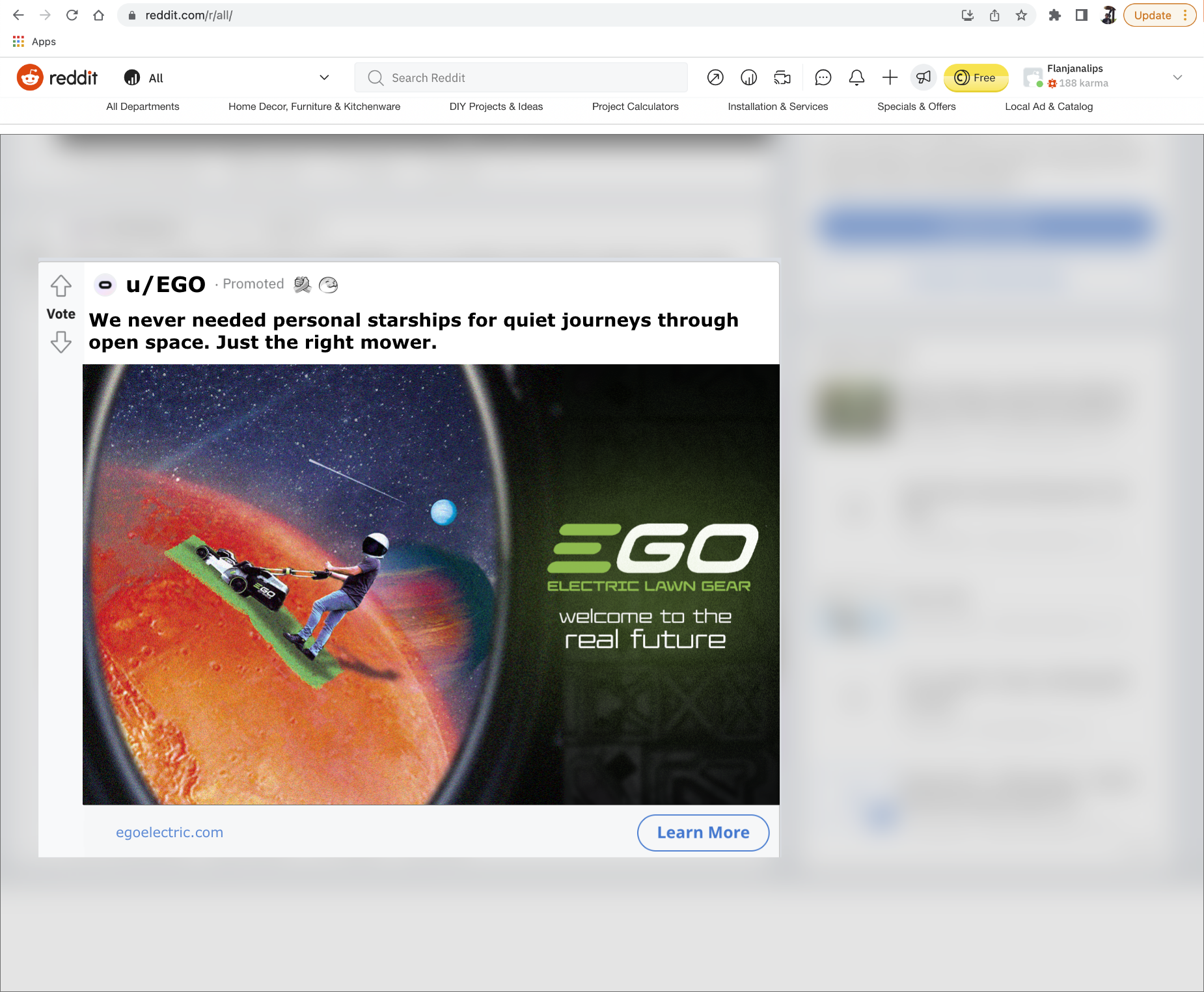Open the Apps bookmarks shortcut
Viewport: 1204px width, 992px height.
click(34, 42)
